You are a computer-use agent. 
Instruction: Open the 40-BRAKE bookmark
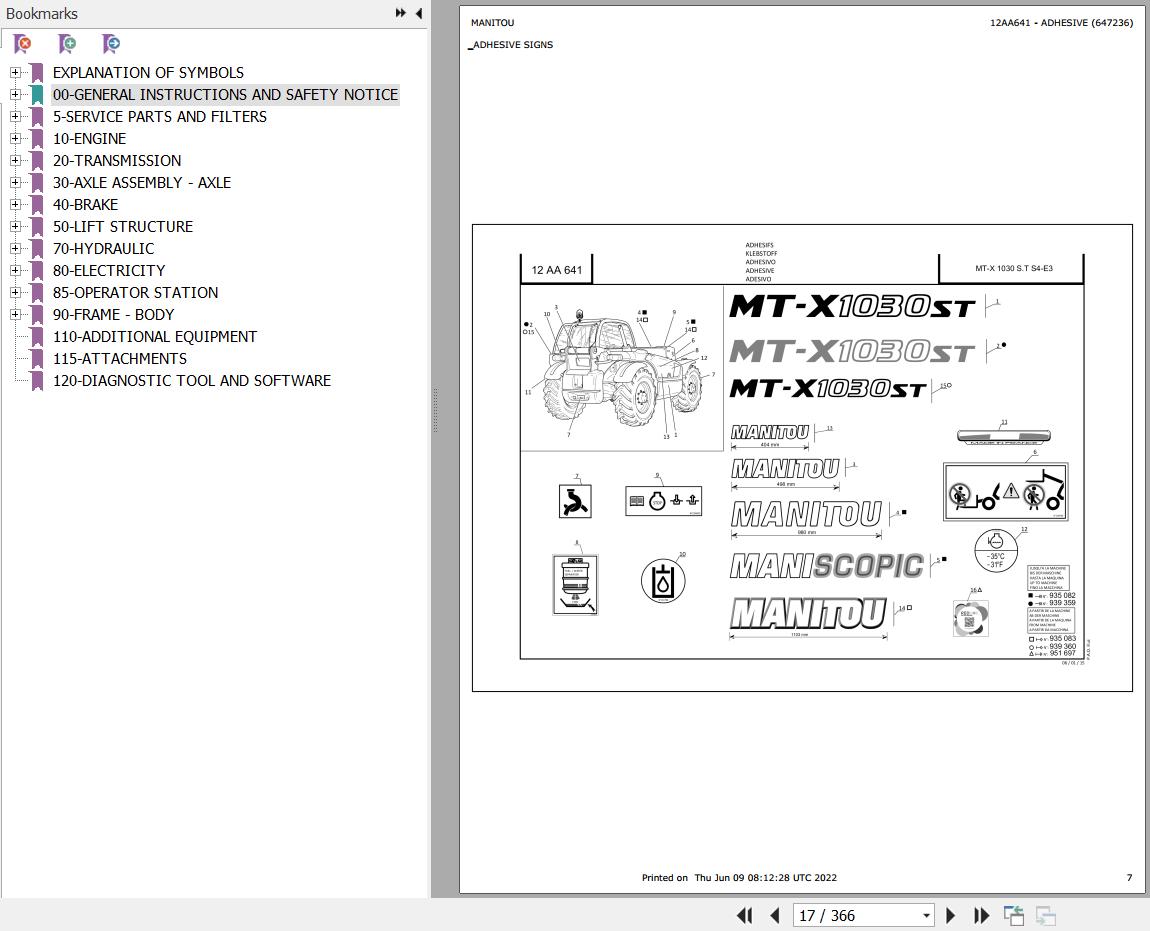[85, 205]
